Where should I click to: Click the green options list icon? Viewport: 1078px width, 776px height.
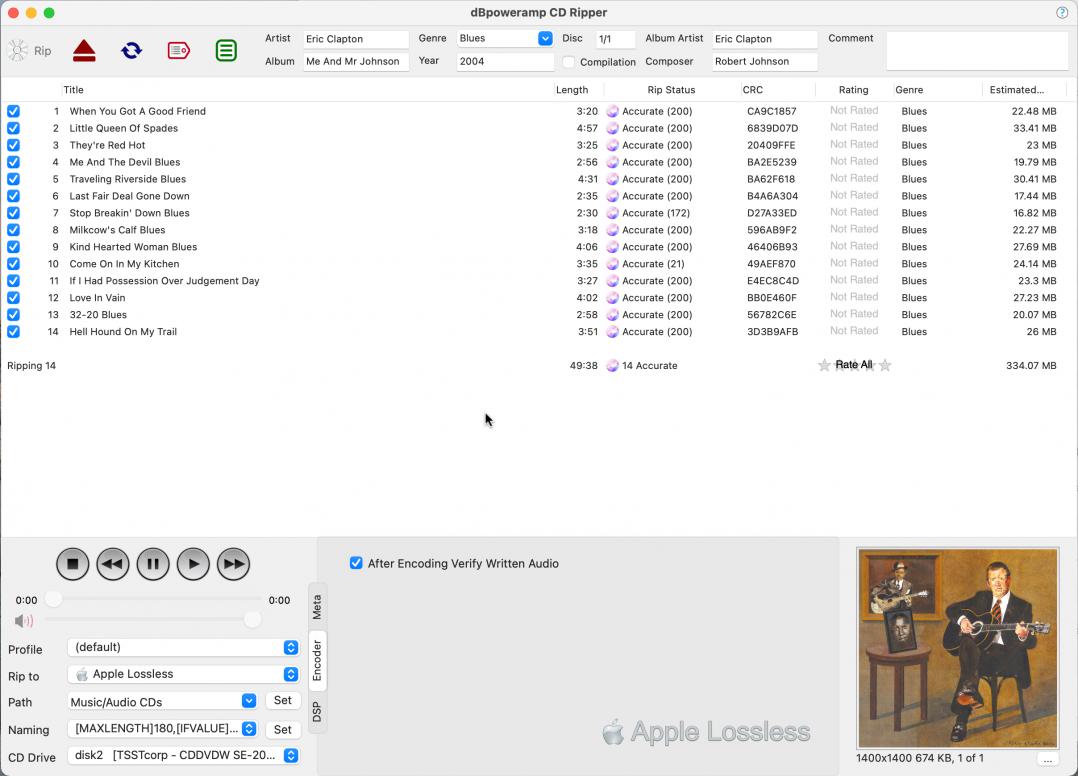[226, 50]
